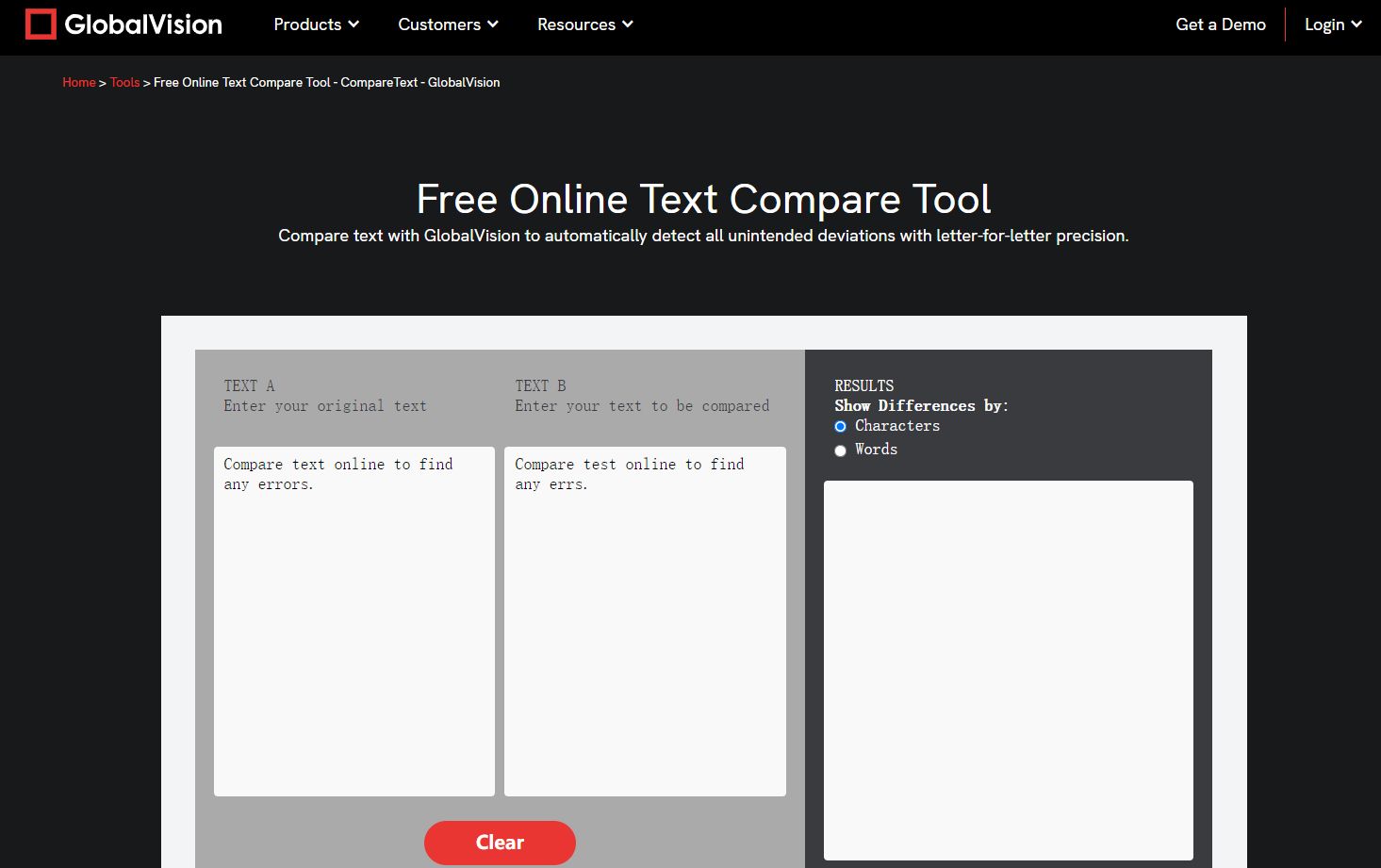Go to Home breadcrumb link

79,83
